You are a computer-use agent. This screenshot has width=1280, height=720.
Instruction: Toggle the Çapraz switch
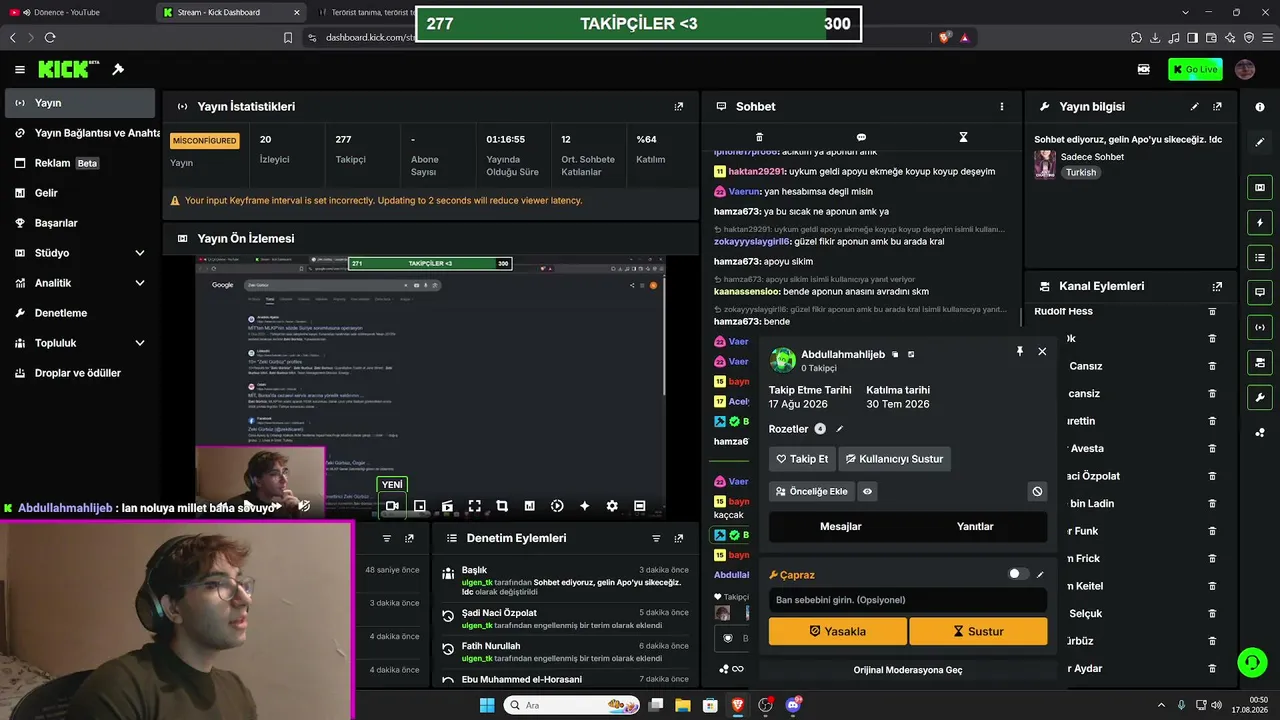pos(1018,574)
